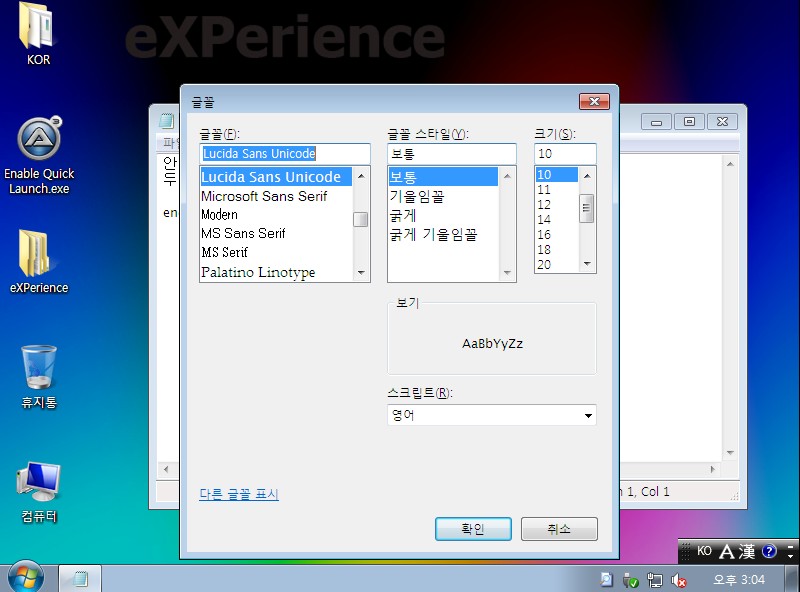Click size list scroll up arrow
This screenshot has height=592, width=800.
pyautogui.click(x=587, y=176)
